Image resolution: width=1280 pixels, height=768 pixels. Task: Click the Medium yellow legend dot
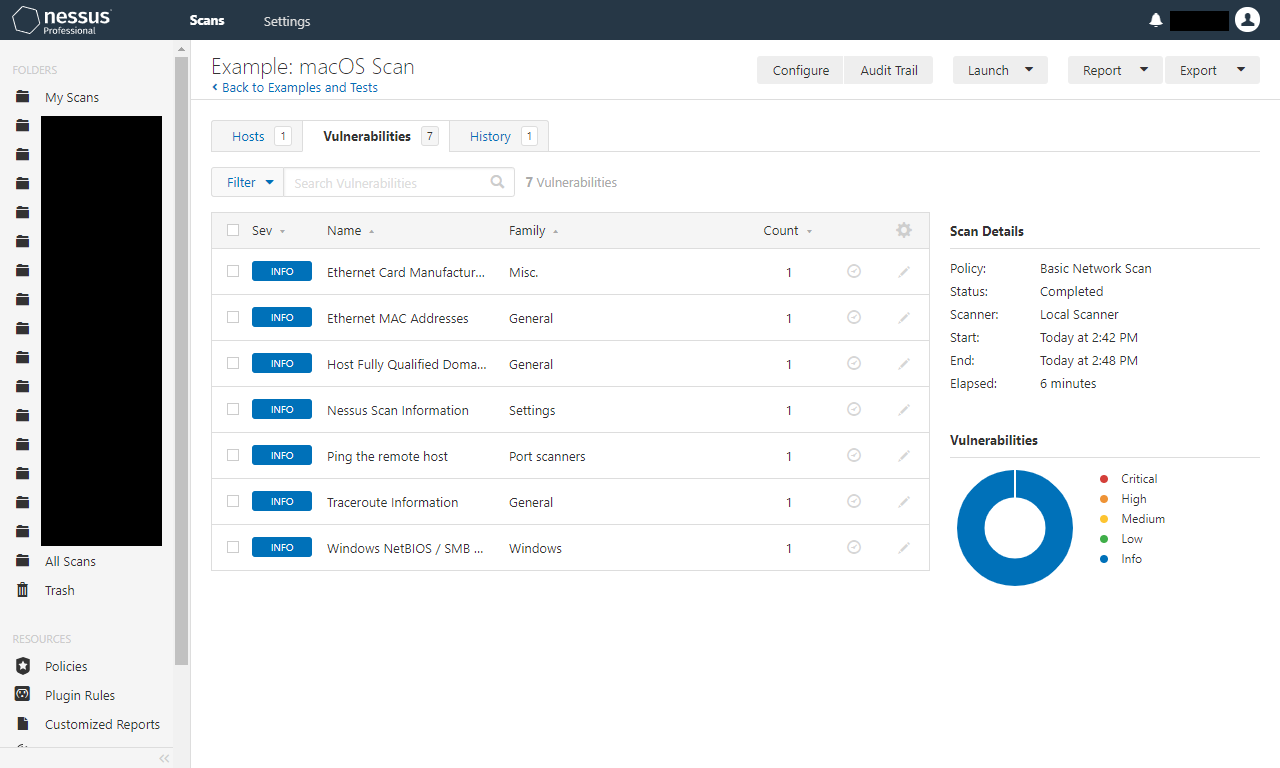pos(1104,519)
